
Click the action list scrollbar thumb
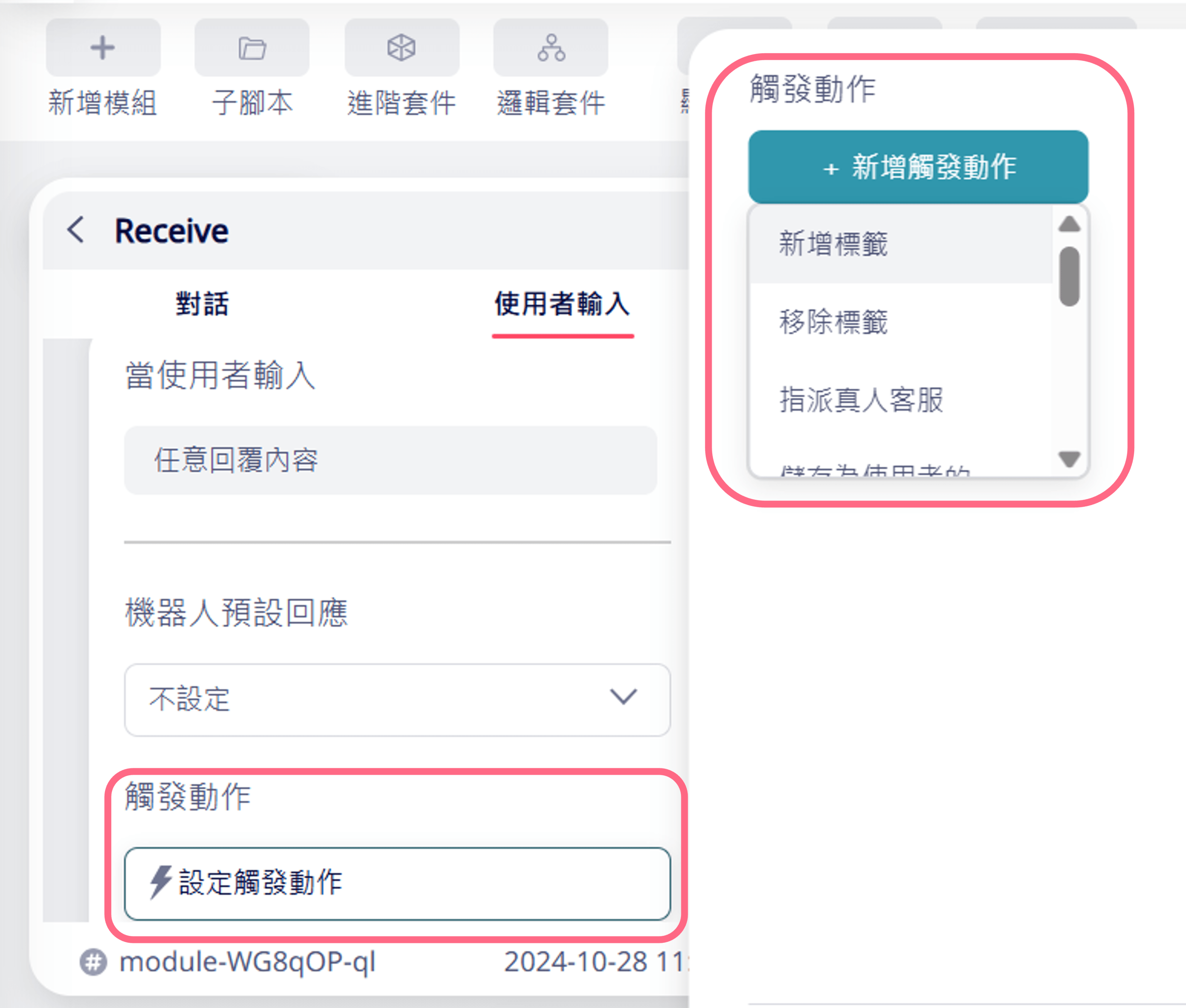pyautogui.click(x=1069, y=277)
